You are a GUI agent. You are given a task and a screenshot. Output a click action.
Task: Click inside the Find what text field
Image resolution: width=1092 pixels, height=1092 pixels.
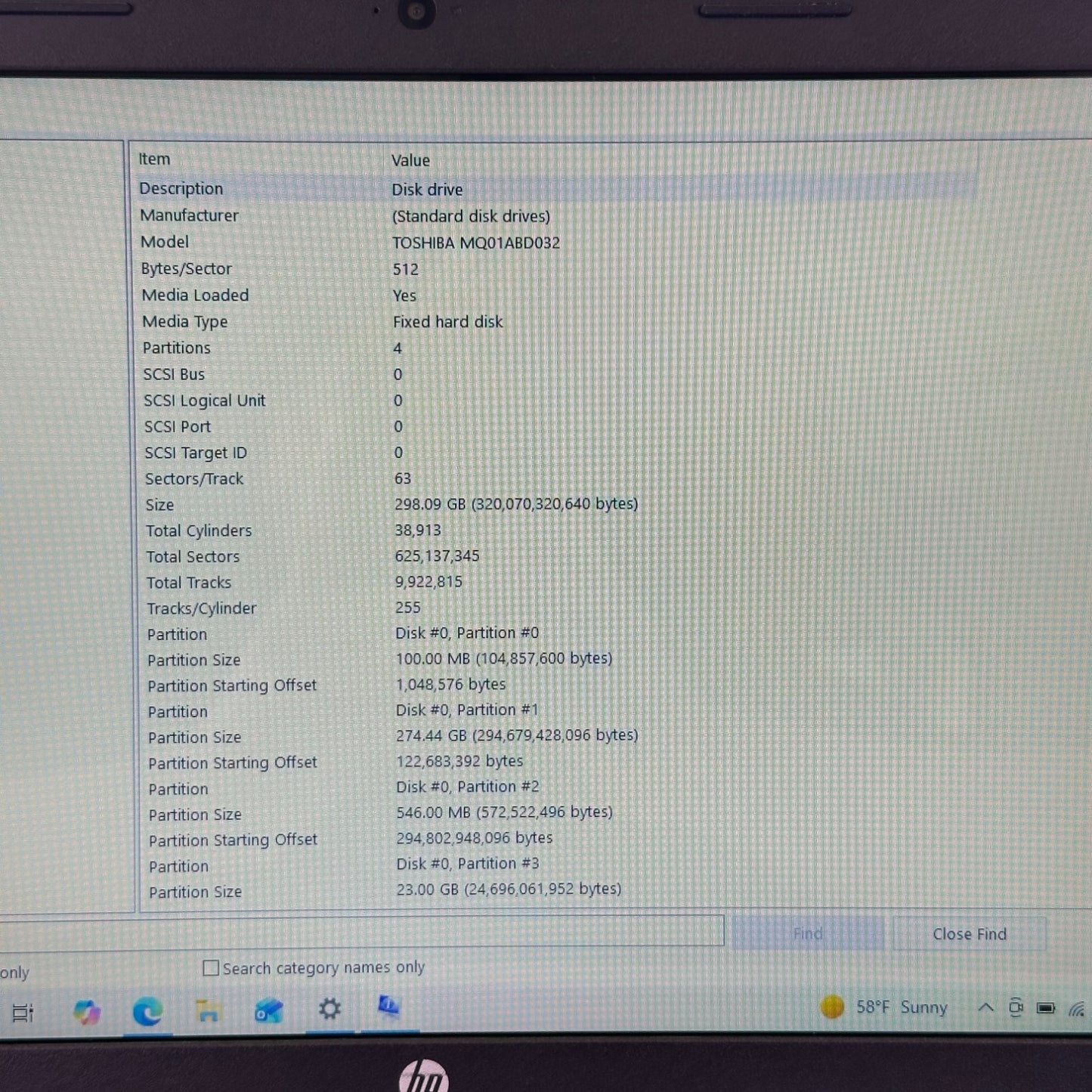click(363, 931)
